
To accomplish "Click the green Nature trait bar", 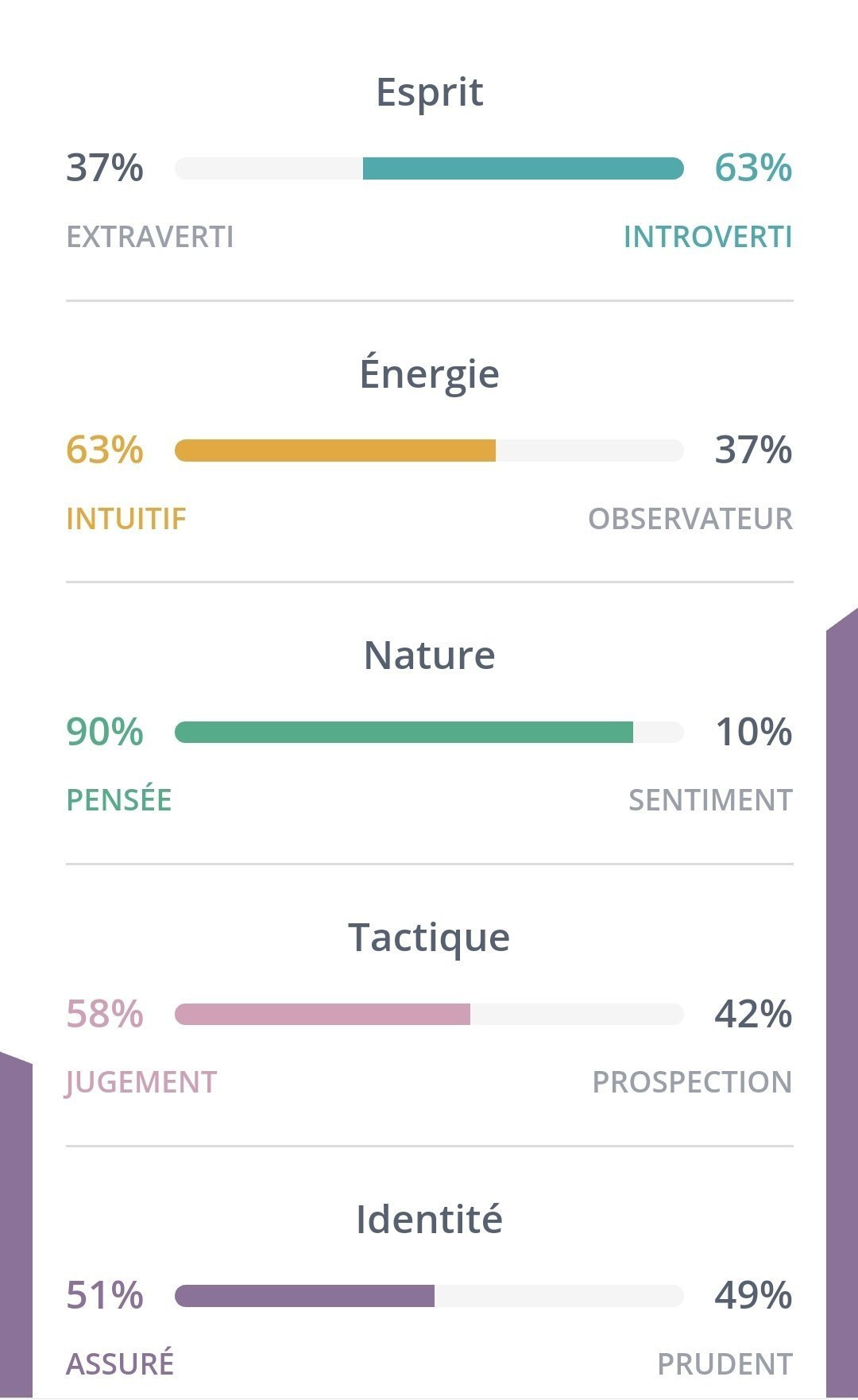I will click(429, 732).
